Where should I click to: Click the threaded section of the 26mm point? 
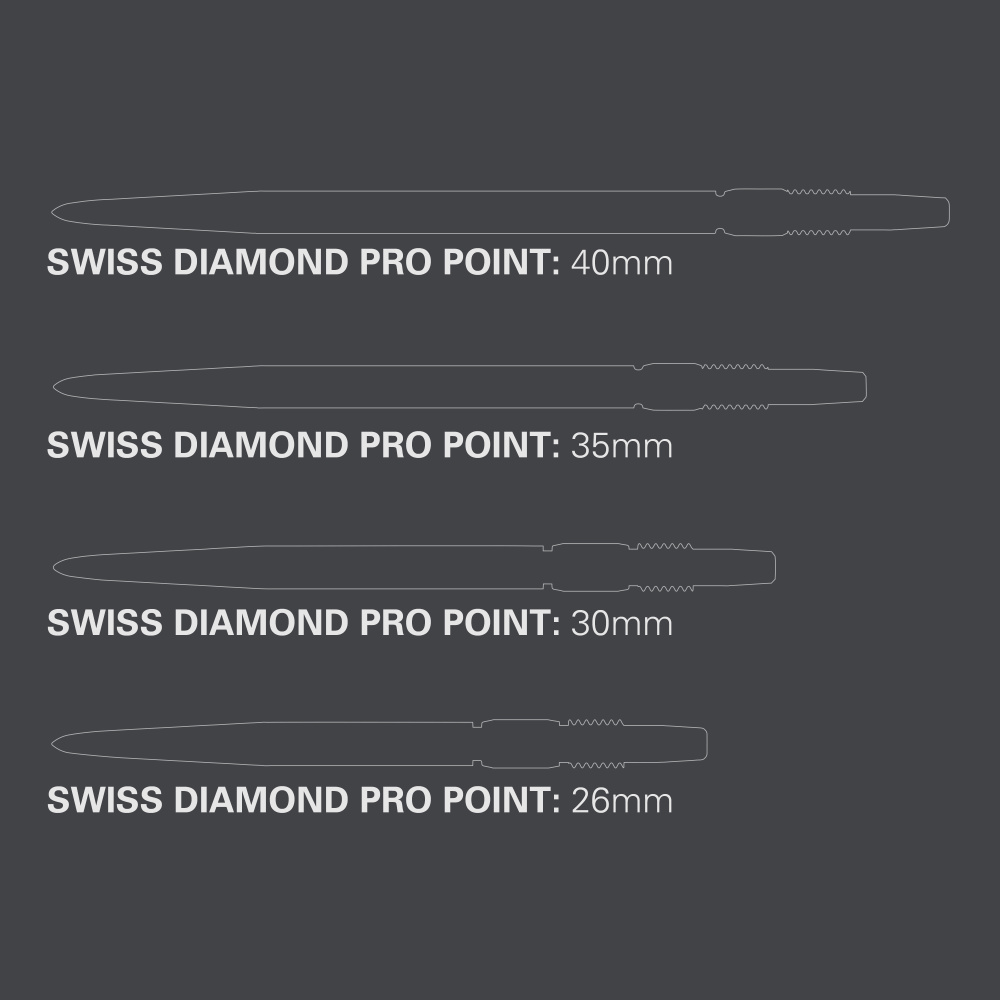[x=595, y=743]
